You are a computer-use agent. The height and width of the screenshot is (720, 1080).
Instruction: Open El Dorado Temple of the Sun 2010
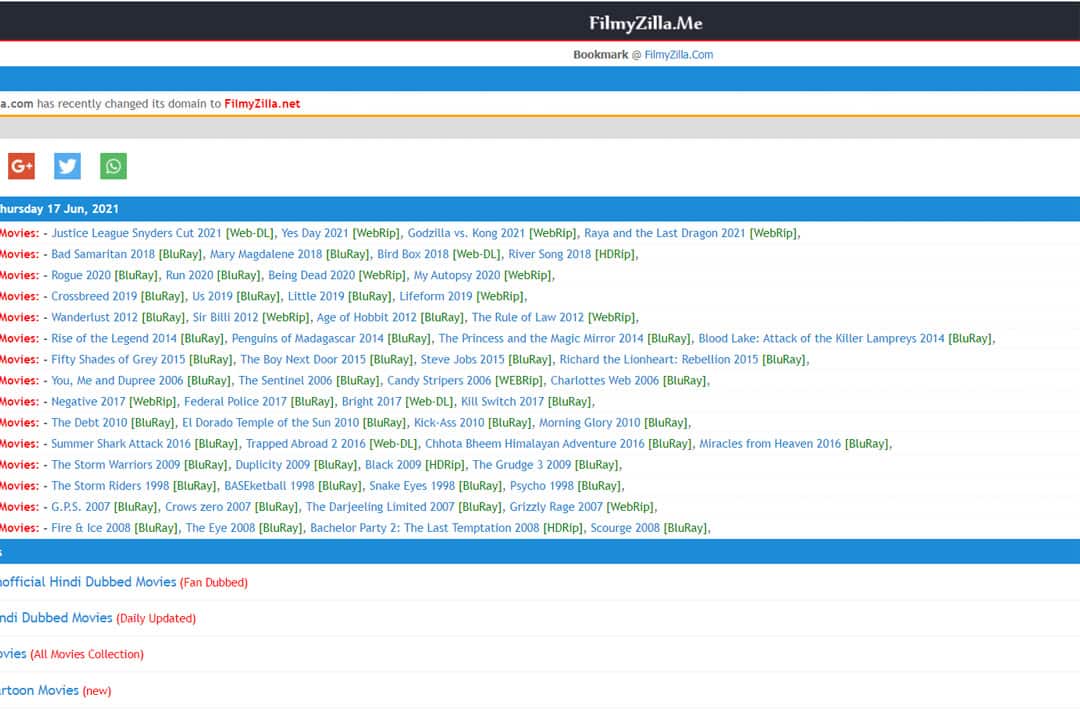click(271, 422)
